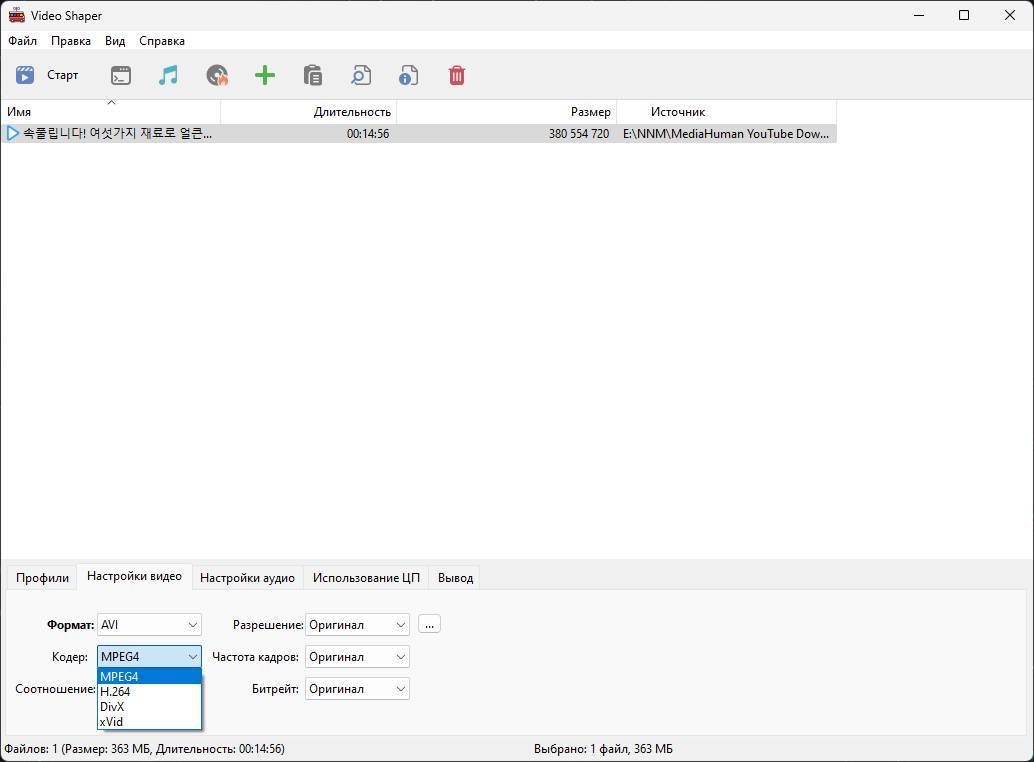Open file info document icon
The width and height of the screenshot is (1034, 762).
click(408, 75)
